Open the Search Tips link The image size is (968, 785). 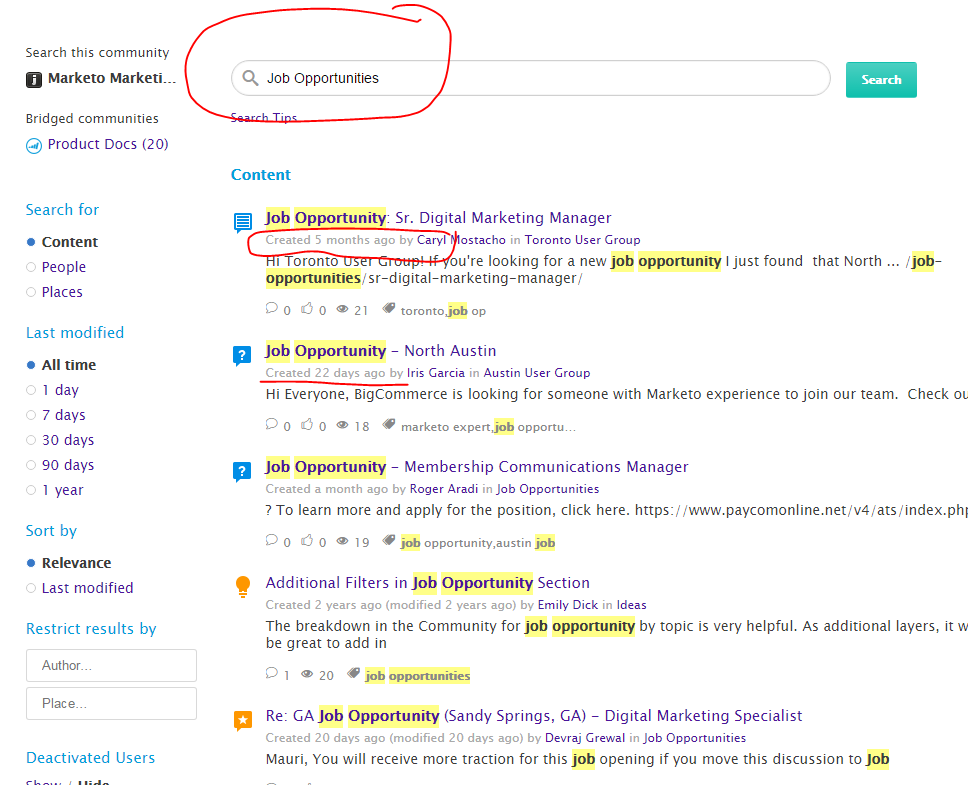click(x=264, y=117)
